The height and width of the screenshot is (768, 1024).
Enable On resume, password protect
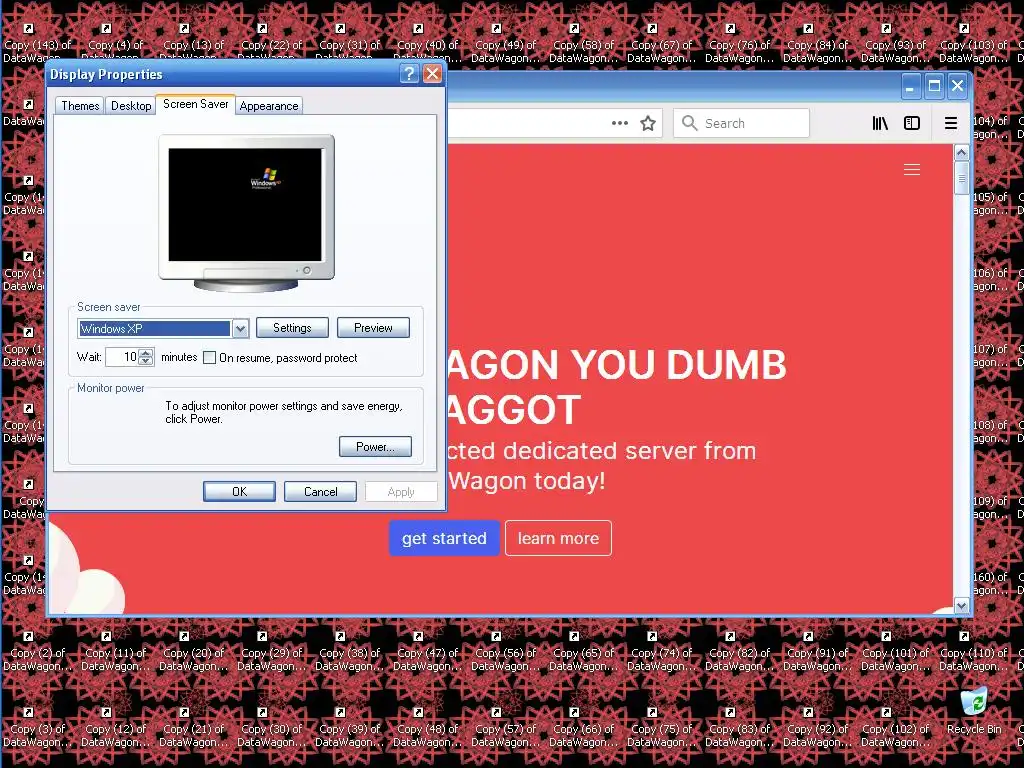(210, 358)
